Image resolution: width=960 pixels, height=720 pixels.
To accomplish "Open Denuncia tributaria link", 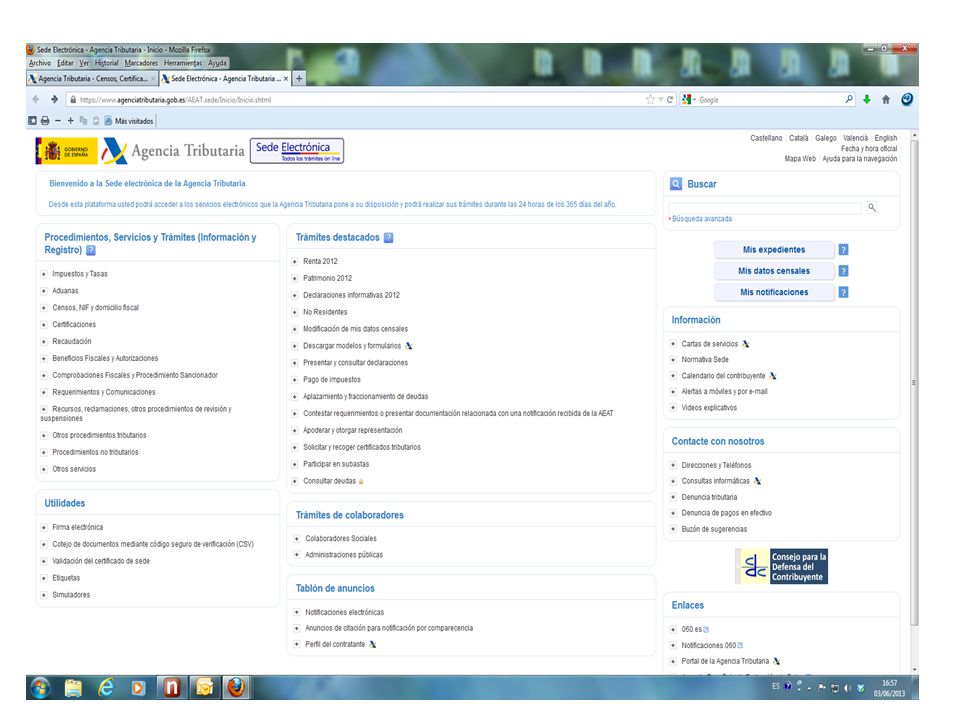I will [x=709, y=497].
